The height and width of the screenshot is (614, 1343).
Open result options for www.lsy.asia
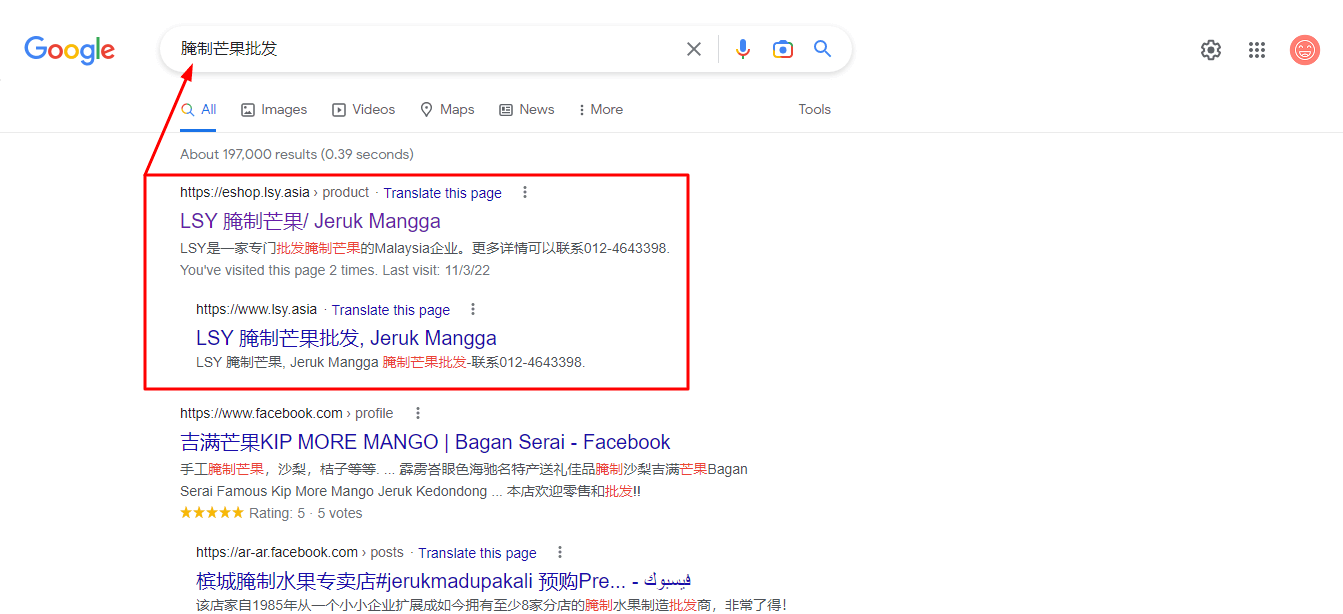tap(473, 309)
